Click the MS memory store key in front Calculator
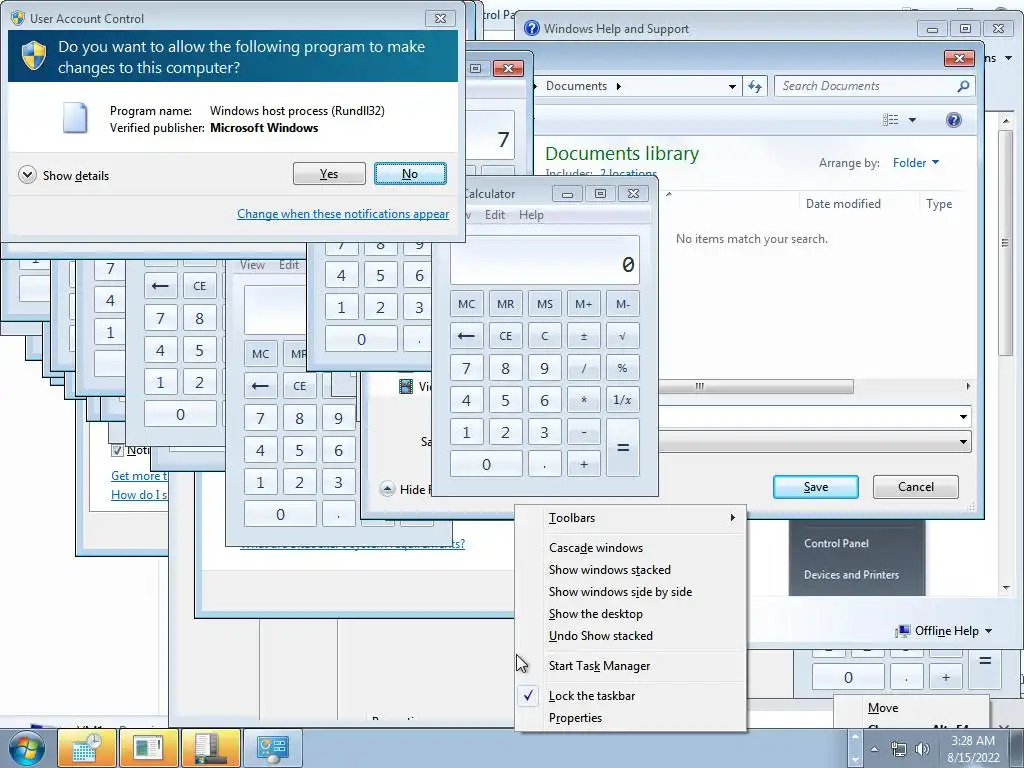1024x768 pixels. (x=545, y=304)
